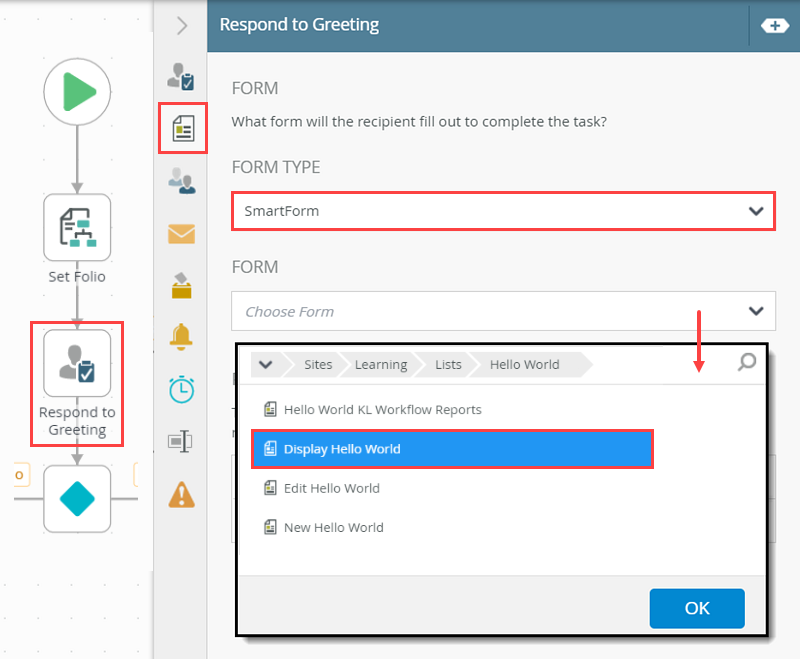Expand the breadcrumb navigation chevron

(265, 364)
